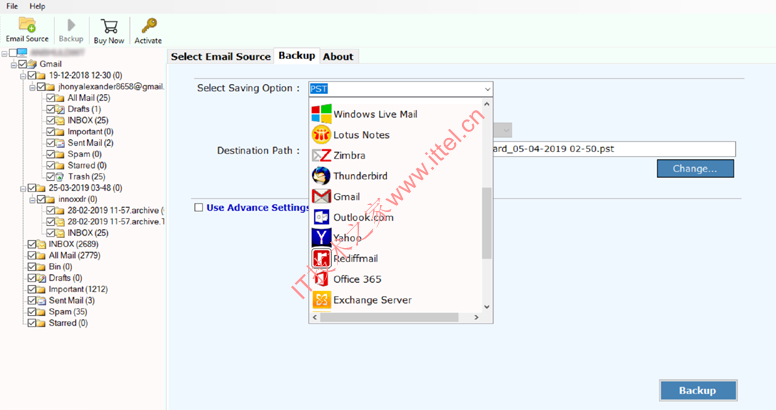The width and height of the screenshot is (776, 410).
Task: Choose the Yahoo icon option
Action: 321,238
